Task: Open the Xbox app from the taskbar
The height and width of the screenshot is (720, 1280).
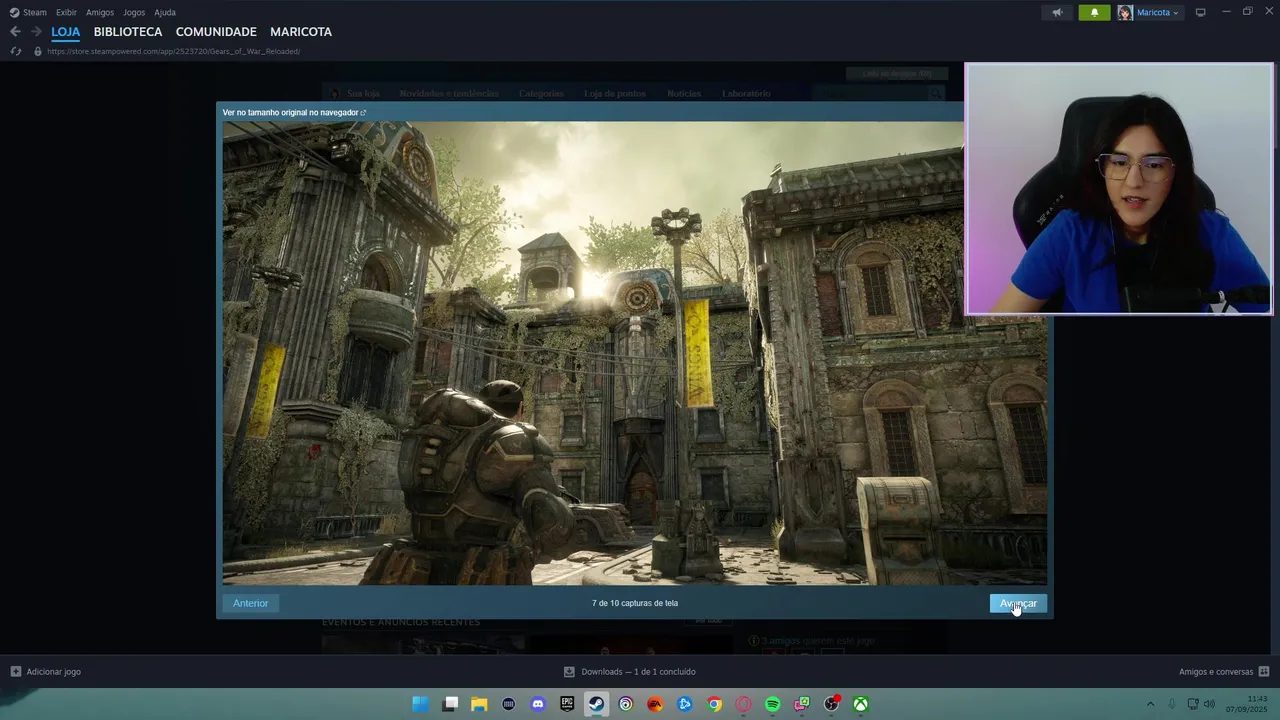Action: [x=860, y=704]
